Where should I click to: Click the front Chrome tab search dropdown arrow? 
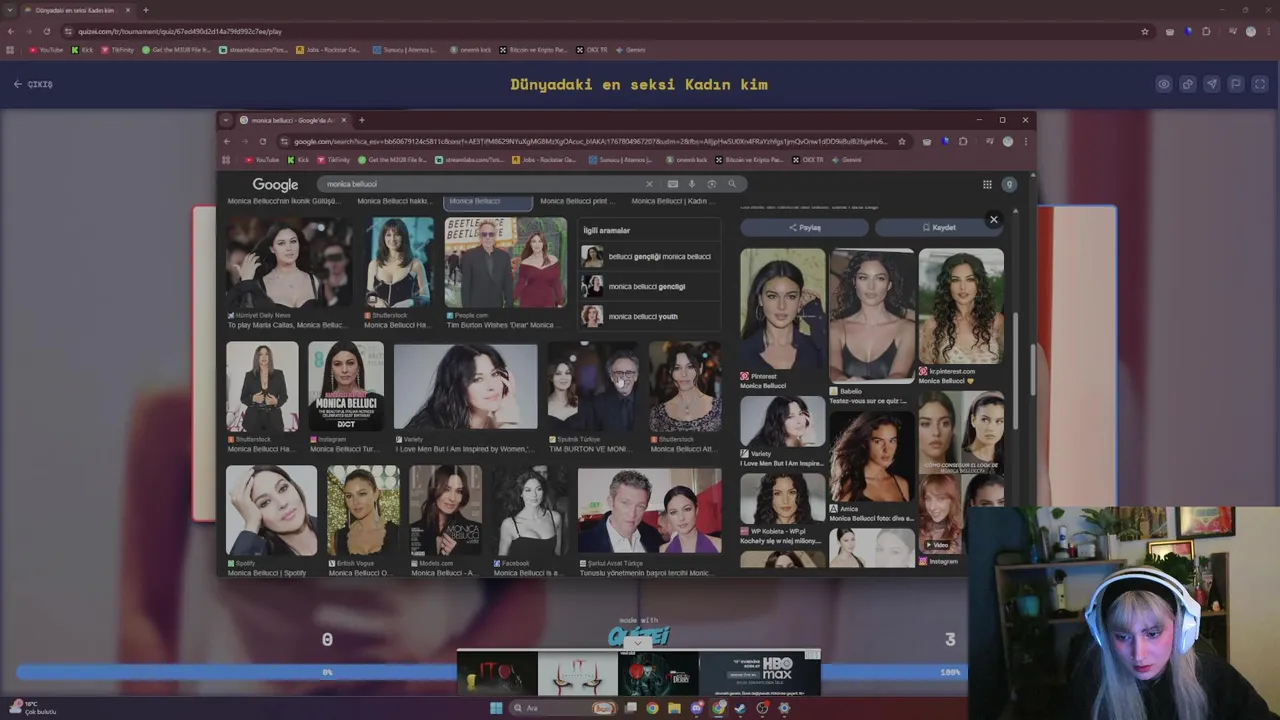click(226, 120)
